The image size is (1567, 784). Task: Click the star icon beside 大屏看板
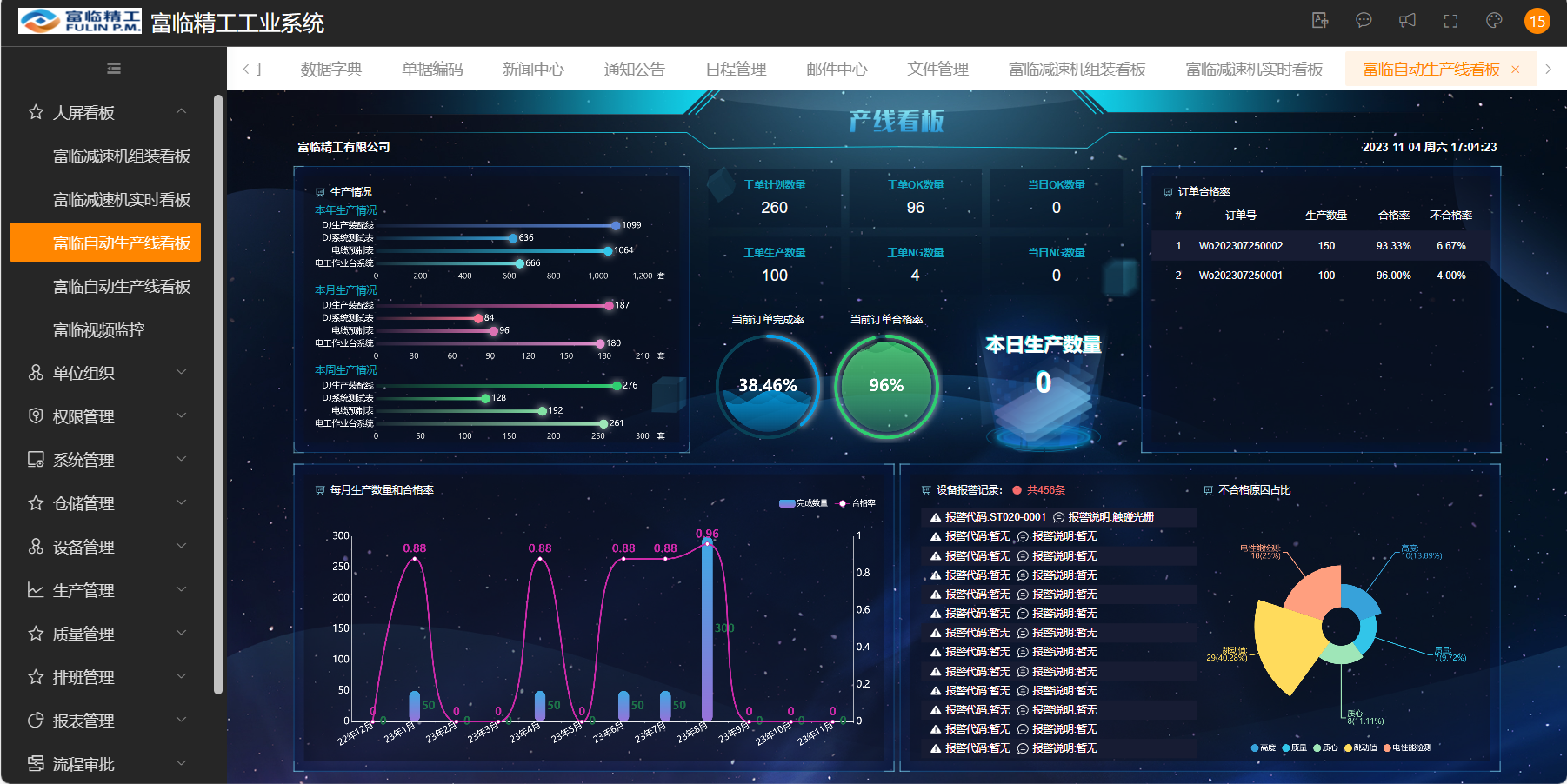point(36,112)
